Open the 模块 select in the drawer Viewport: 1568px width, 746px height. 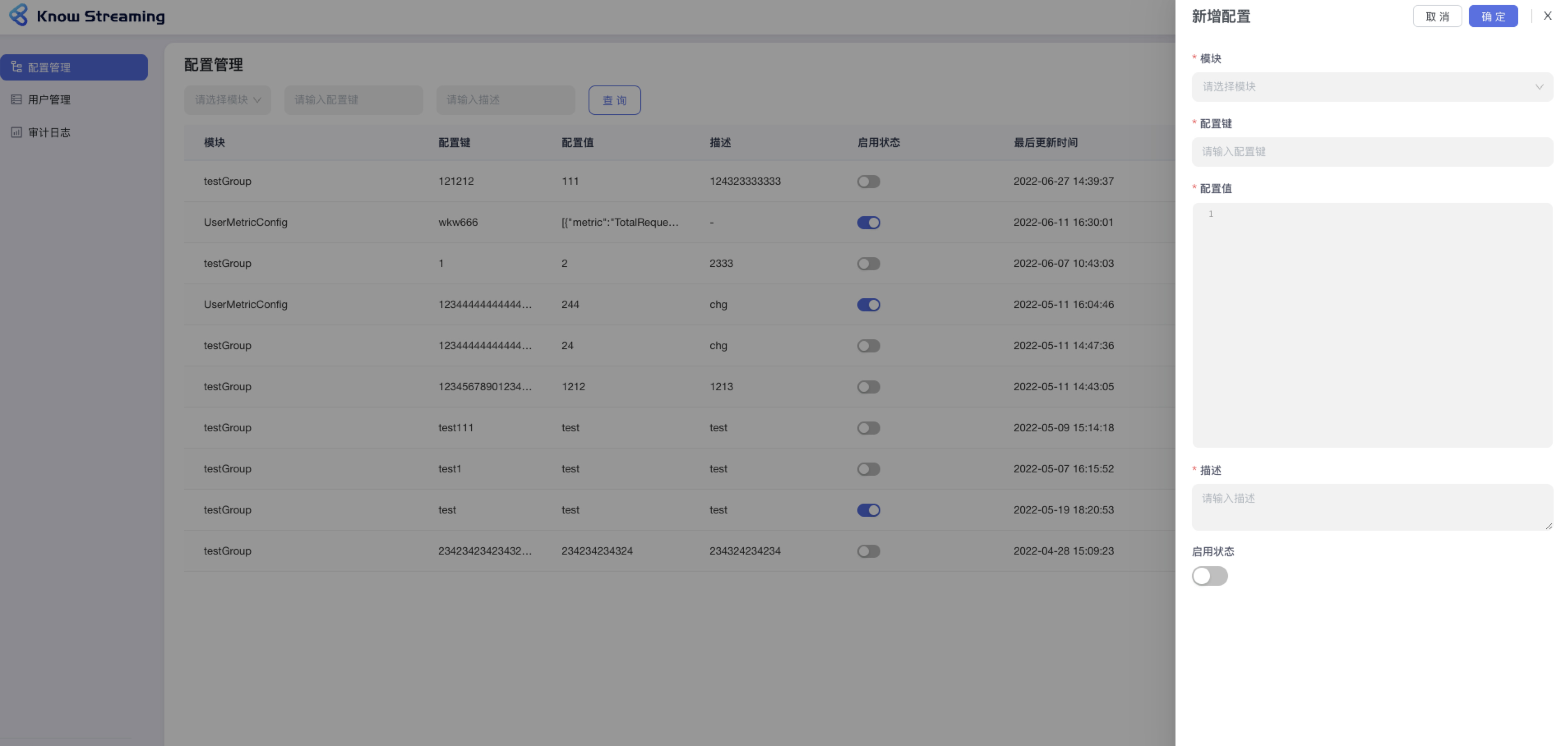point(1363,87)
